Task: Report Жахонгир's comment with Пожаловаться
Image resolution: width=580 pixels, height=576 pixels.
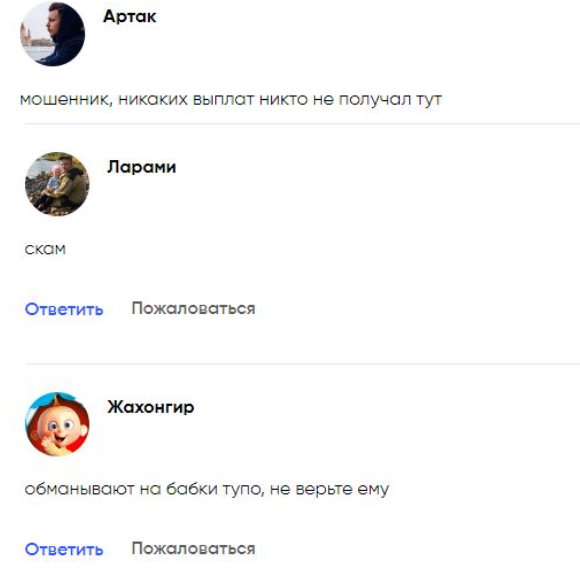Action: pos(193,548)
